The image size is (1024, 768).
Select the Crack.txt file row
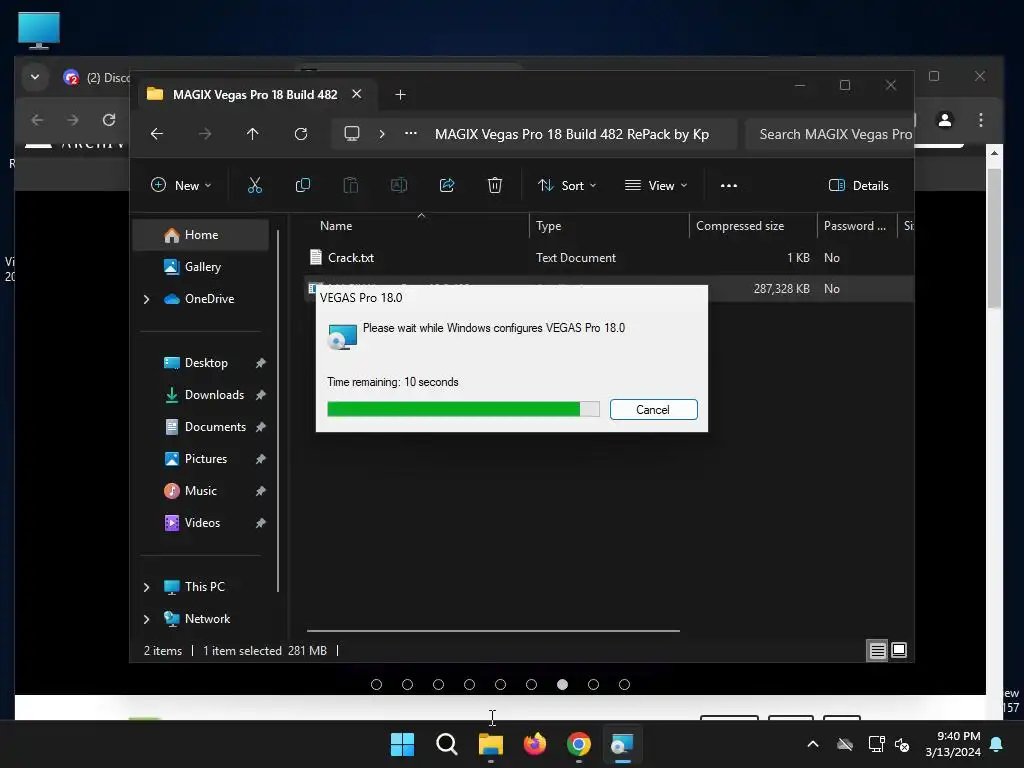609,258
